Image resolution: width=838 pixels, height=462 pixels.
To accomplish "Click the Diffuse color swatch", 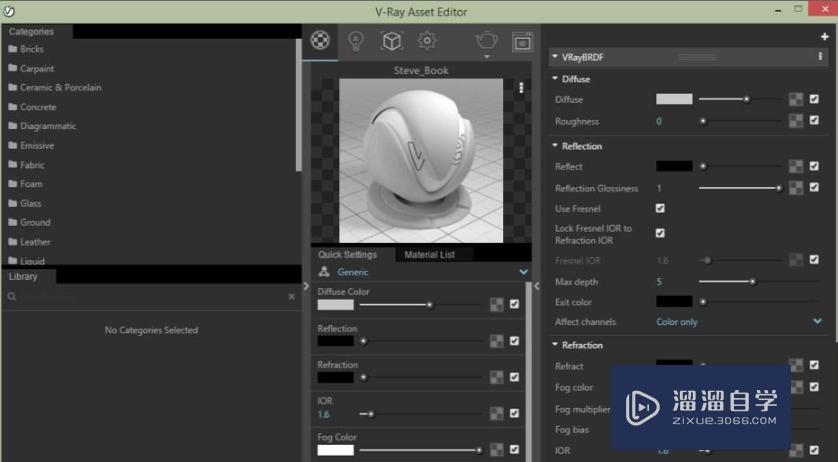I will point(674,99).
